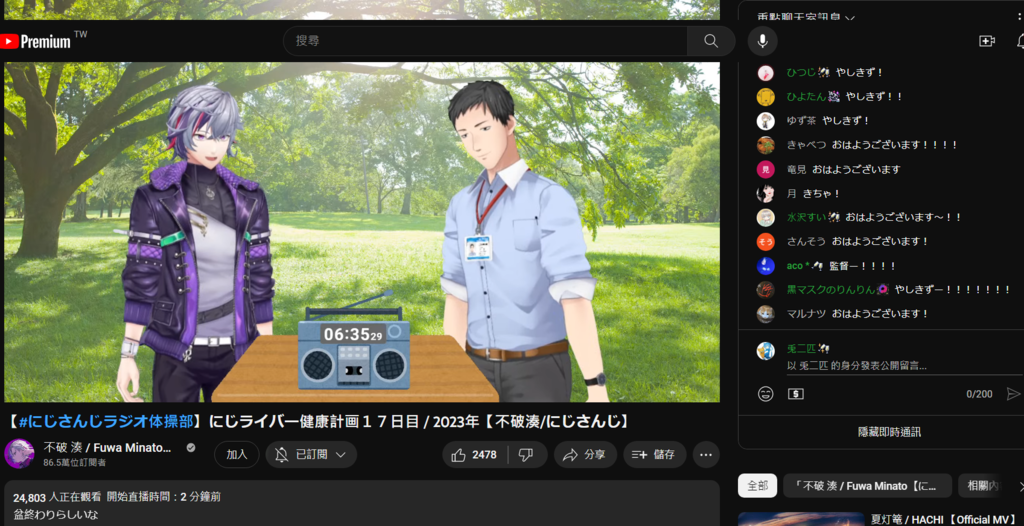
Task: Select the 不破 湊 / Fuwa Minato filter chip
Action: click(867, 486)
